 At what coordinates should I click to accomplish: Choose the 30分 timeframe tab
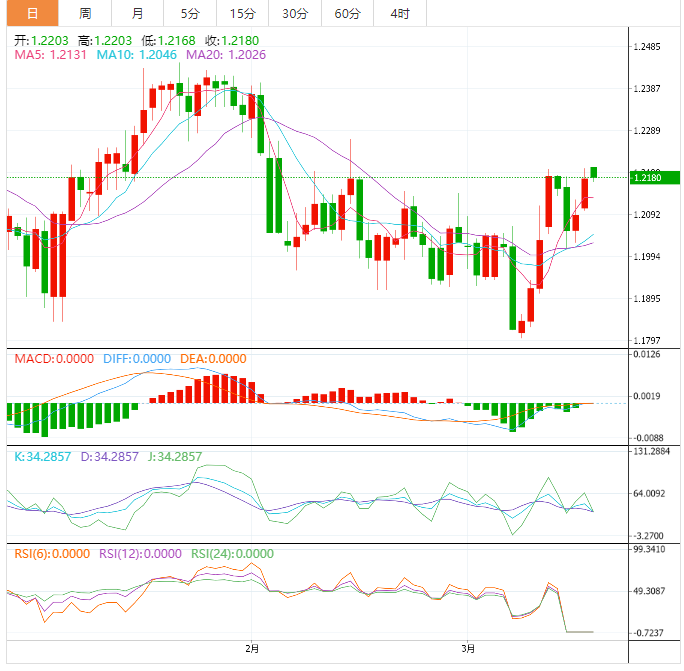[x=295, y=14]
